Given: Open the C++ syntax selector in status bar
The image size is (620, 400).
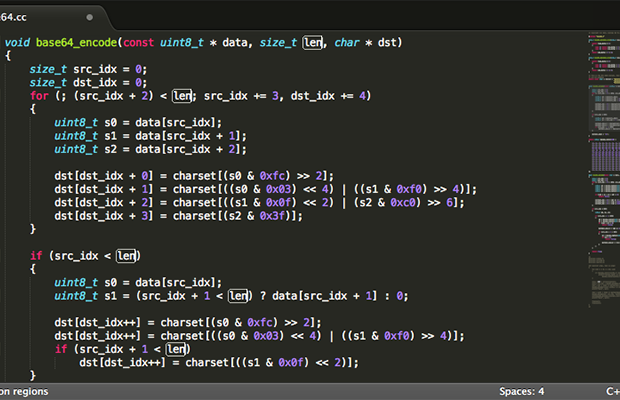Looking at the screenshot, I should pos(613,391).
